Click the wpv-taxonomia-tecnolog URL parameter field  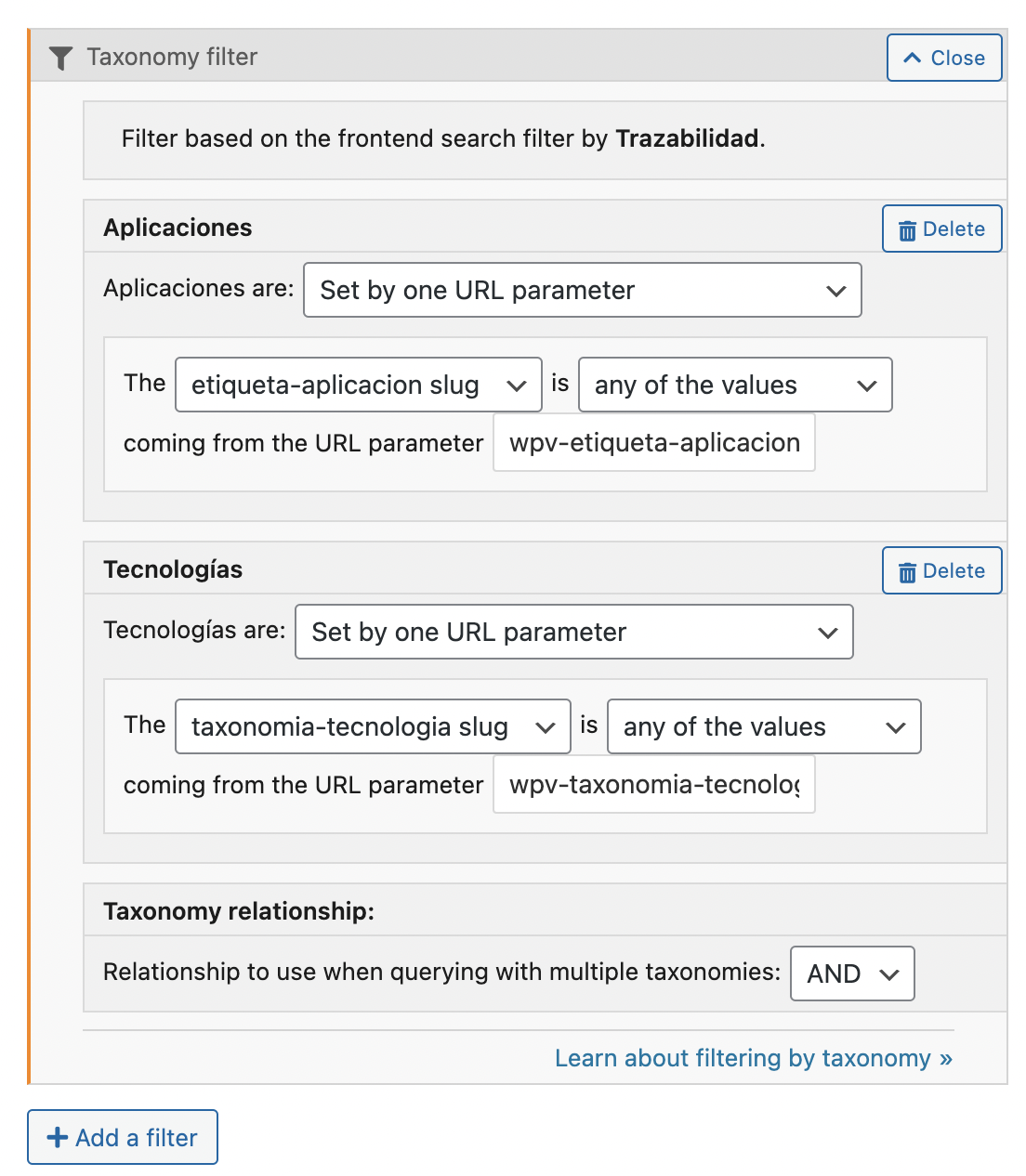click(654, 785)
